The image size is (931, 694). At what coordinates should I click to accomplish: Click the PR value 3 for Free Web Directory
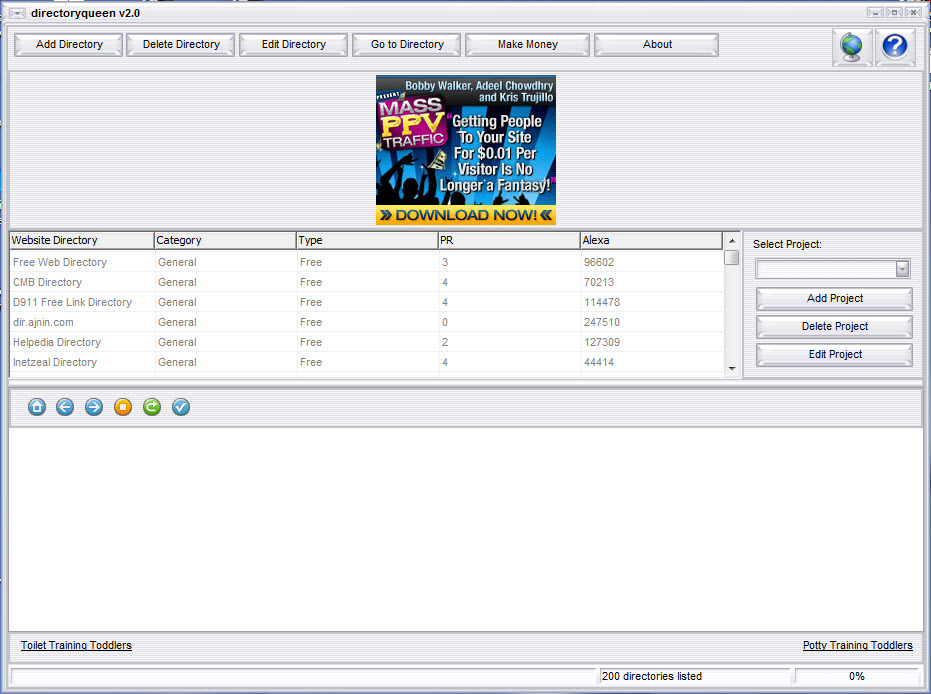pos(445,262)
